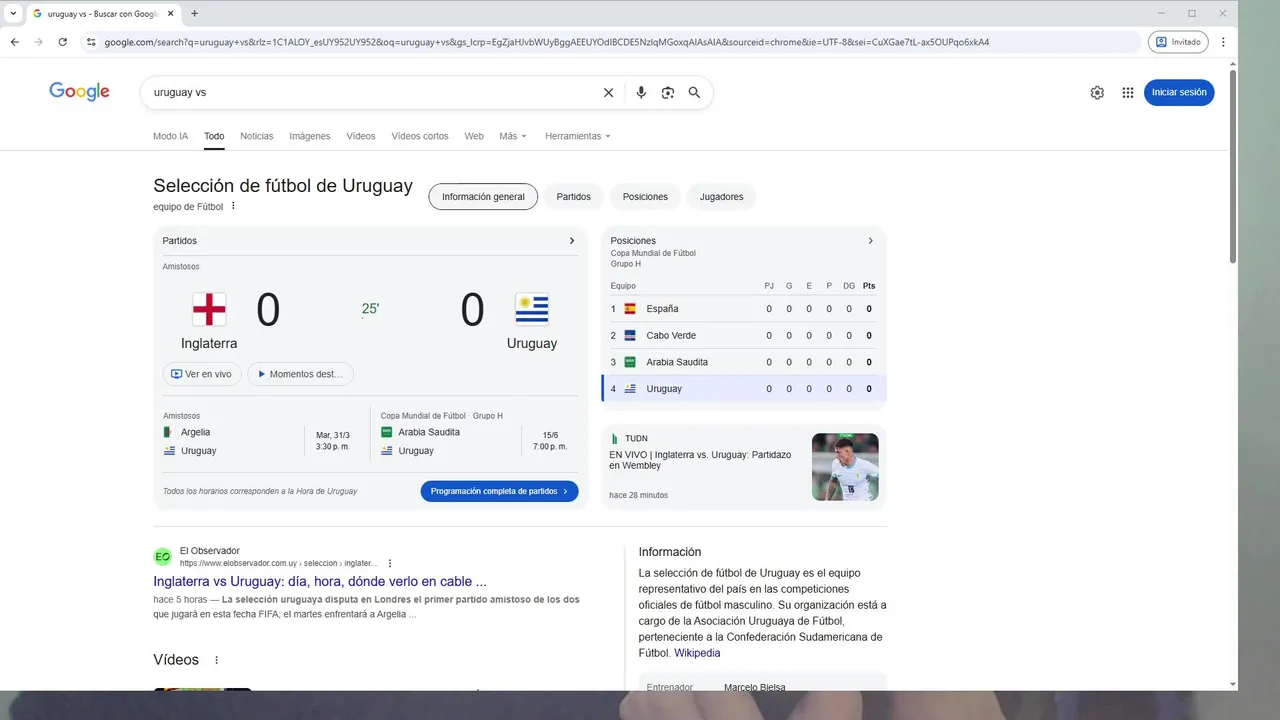Expand the Herramientas dropdown

tap(577, 136)
